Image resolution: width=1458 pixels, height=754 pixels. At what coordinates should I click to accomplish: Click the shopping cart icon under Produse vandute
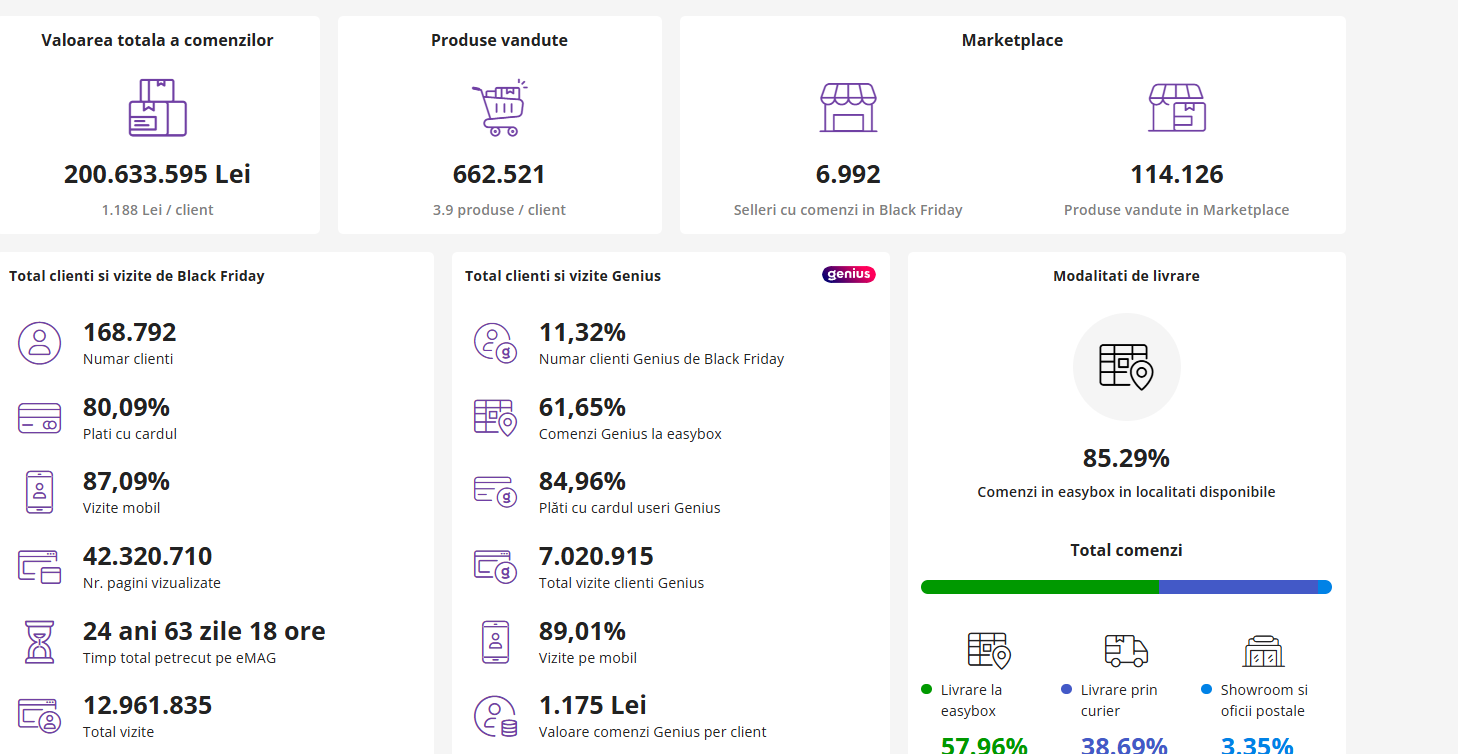pos(499,108)
